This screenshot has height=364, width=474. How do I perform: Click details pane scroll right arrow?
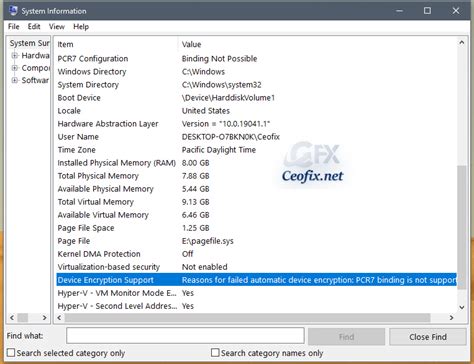click(x=451, y=318)
